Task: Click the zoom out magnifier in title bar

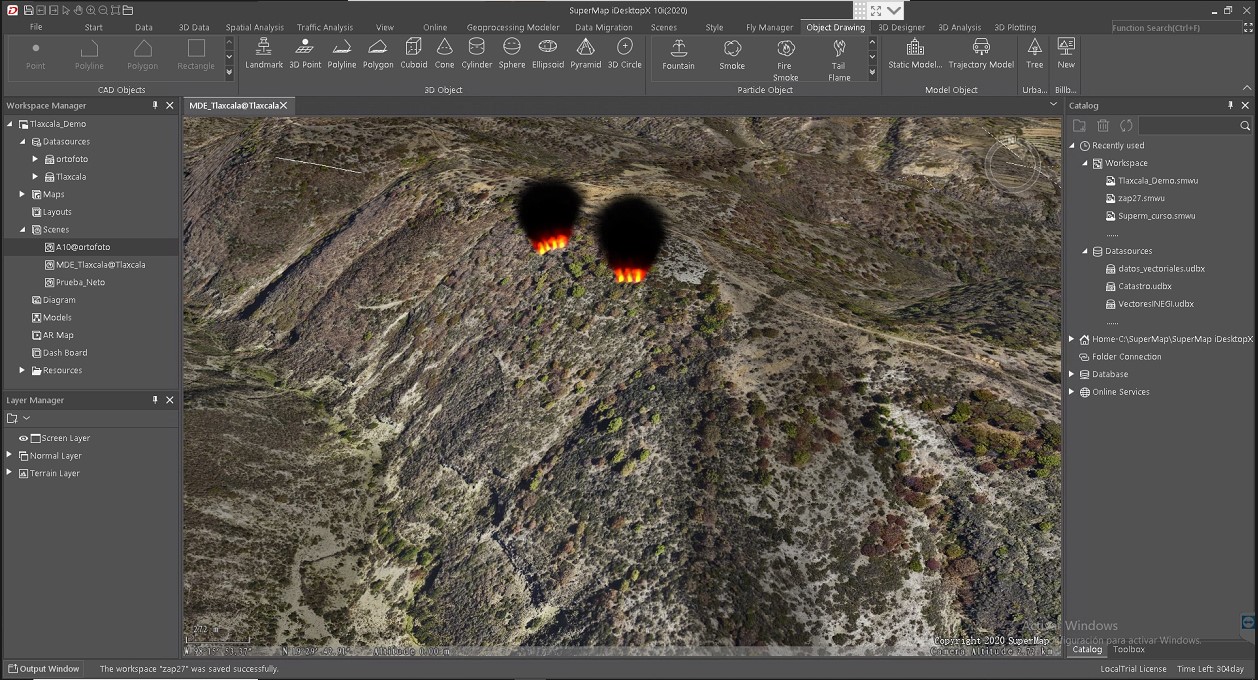Action: pos(103,10)
